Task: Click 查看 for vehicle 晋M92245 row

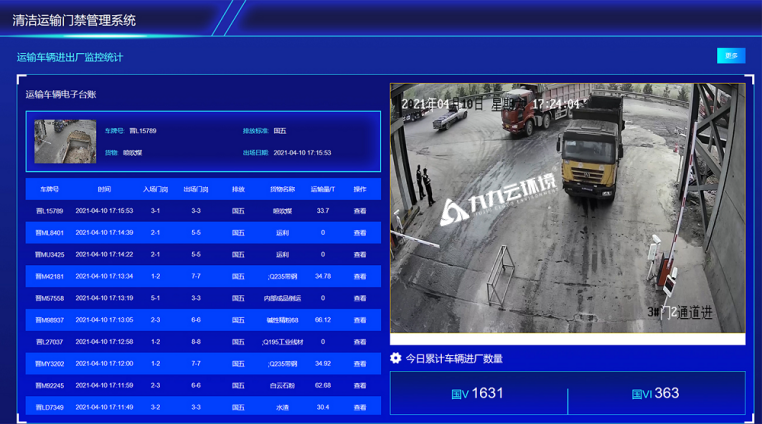Action: (360, 386)
